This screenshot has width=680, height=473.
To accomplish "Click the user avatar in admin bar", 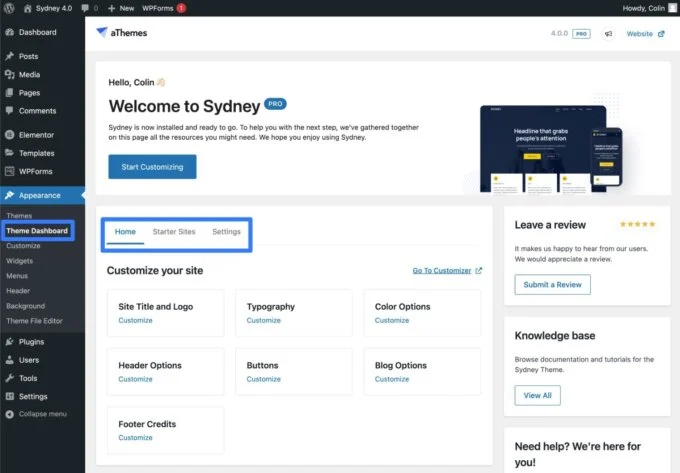I will pos(673,8).
